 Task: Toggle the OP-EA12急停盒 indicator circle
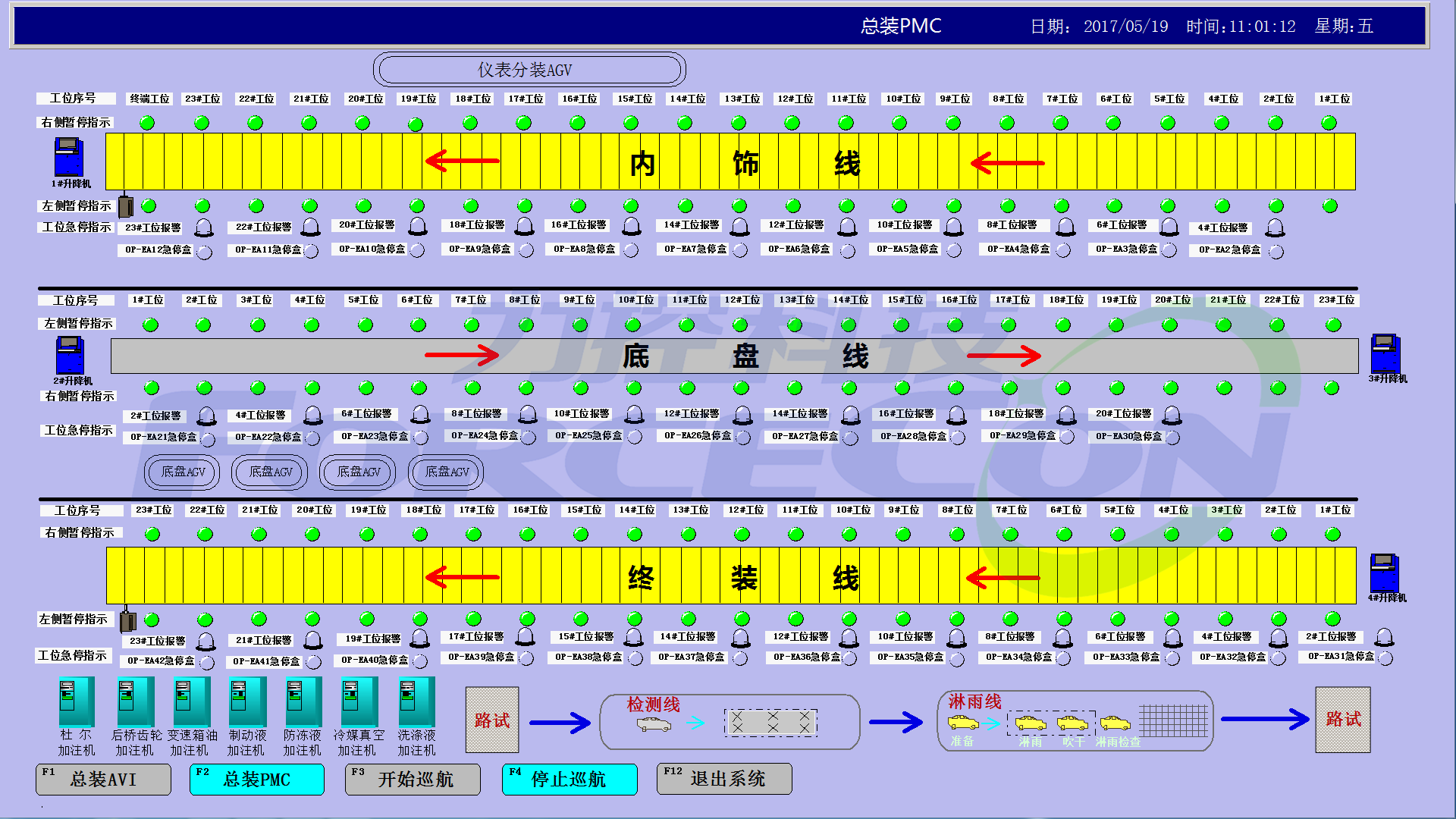204,253
